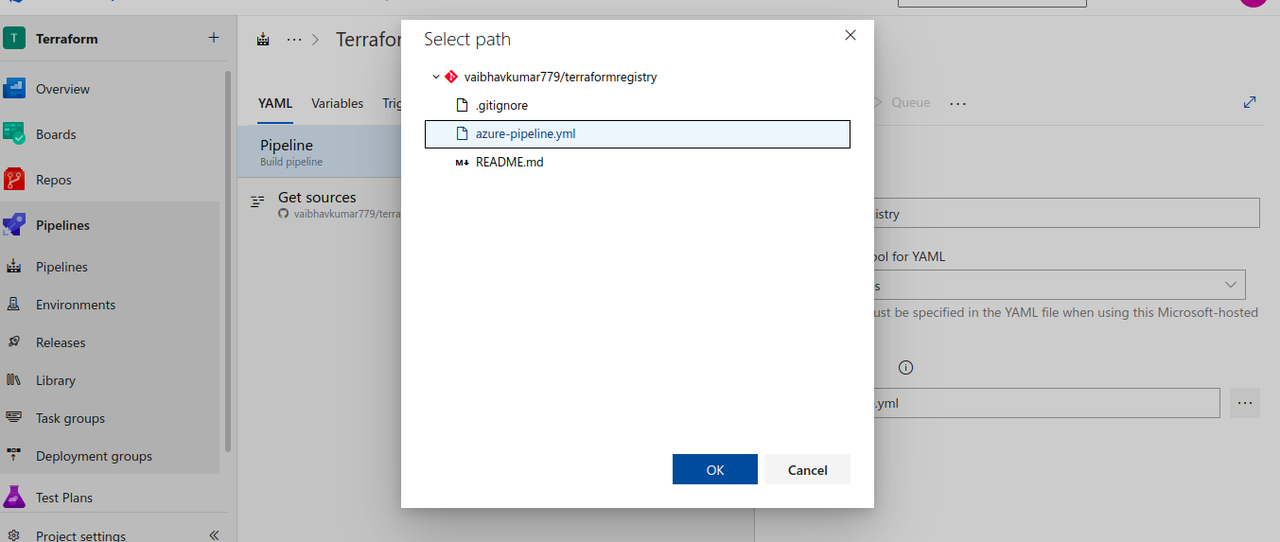Image resolution: width=1280 pixels, height=542 pixels.
Task: Click the Get sources list icon
Action: coord(258,200)
